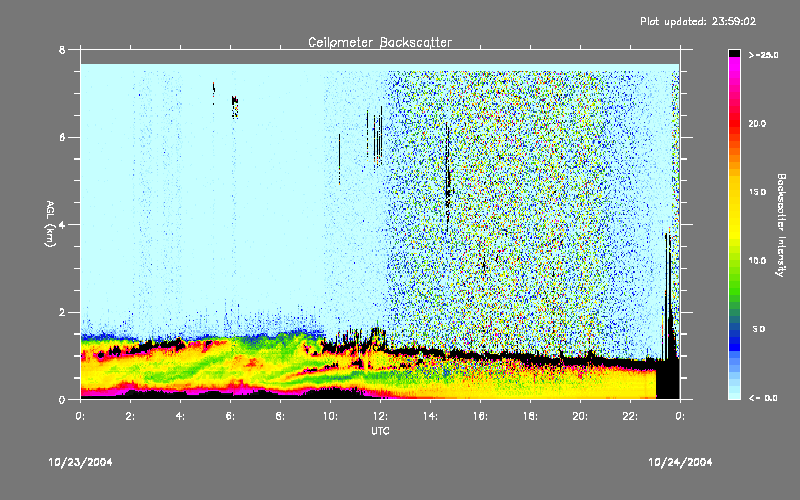Click the x-axis tick label '22:'

630,416
